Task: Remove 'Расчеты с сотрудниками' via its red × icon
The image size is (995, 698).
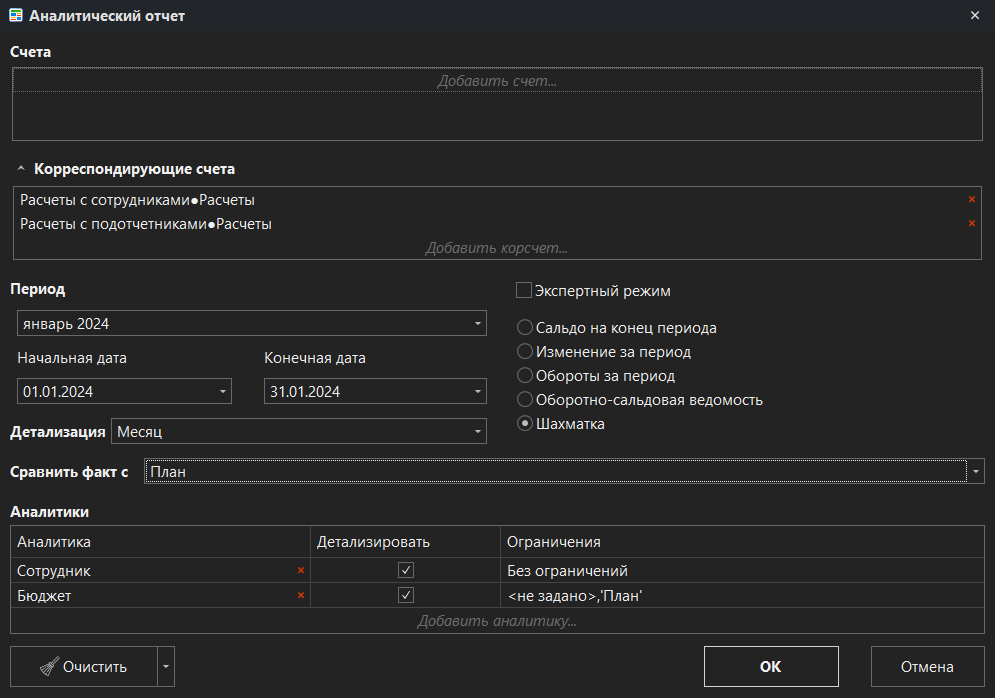Action: click(970, 199)
